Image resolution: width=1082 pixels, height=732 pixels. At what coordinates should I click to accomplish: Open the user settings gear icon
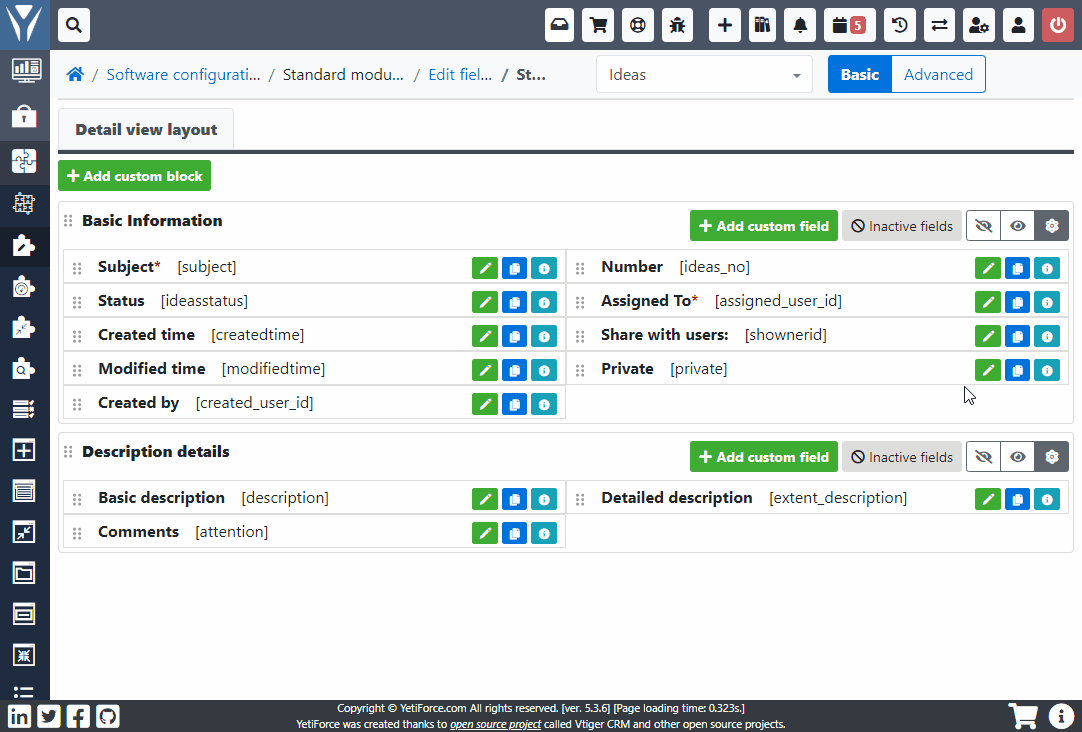[979, 26]
